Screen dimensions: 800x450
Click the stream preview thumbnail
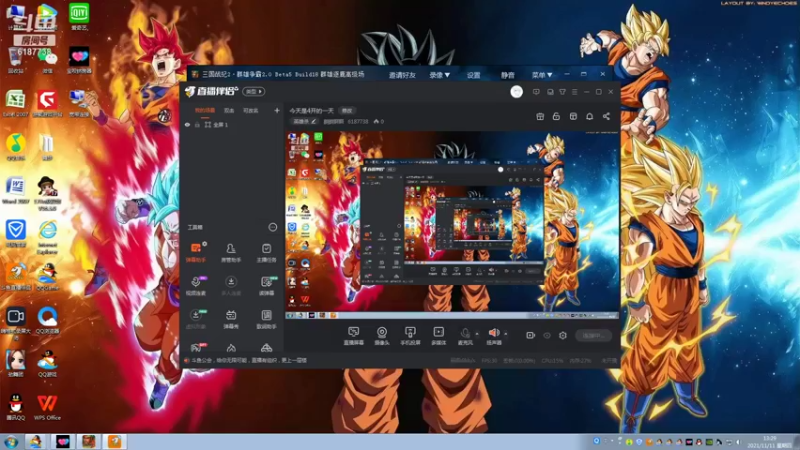(x=452, y=225)
